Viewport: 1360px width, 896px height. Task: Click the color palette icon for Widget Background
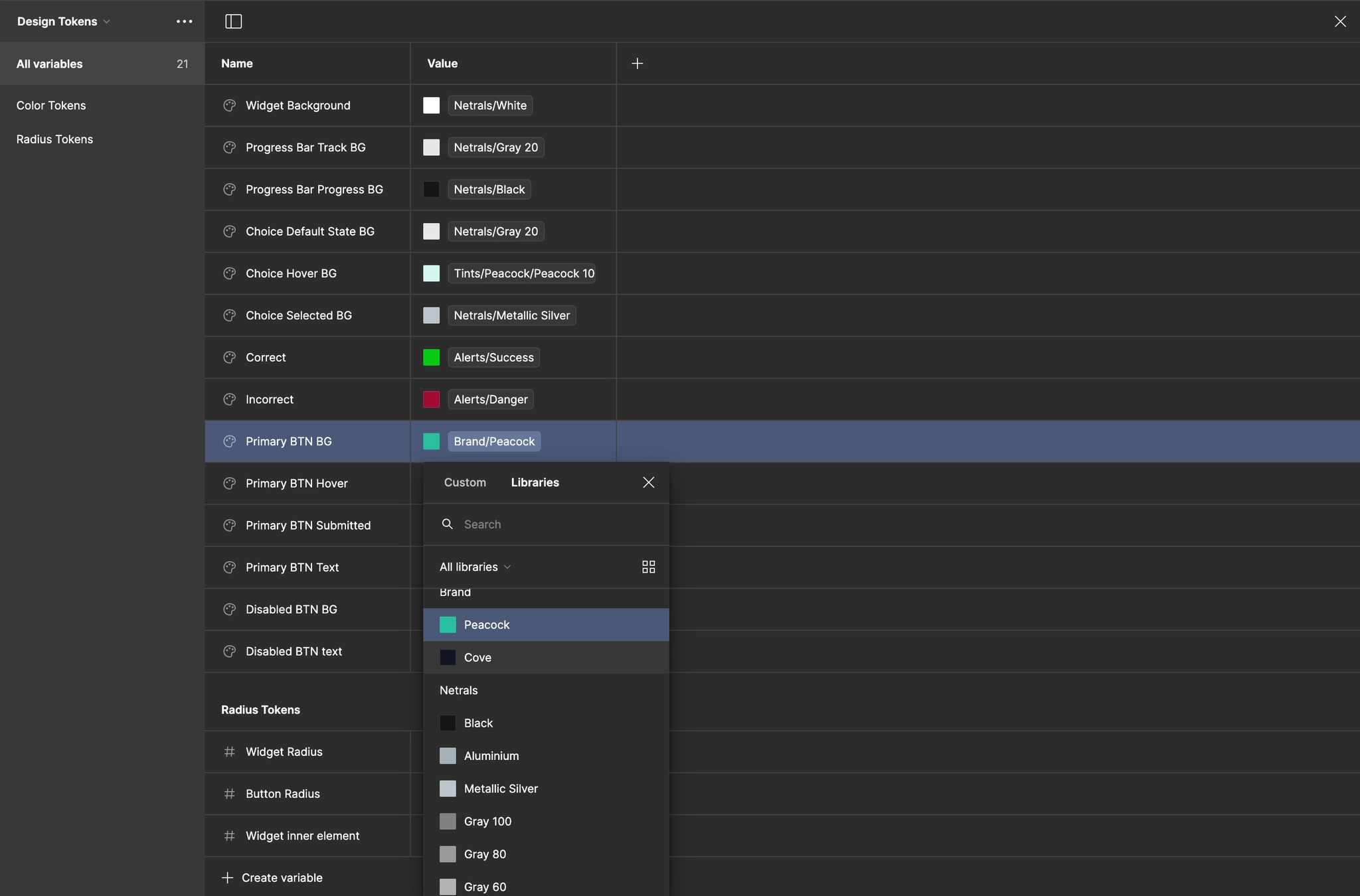(x=229, y=106)
